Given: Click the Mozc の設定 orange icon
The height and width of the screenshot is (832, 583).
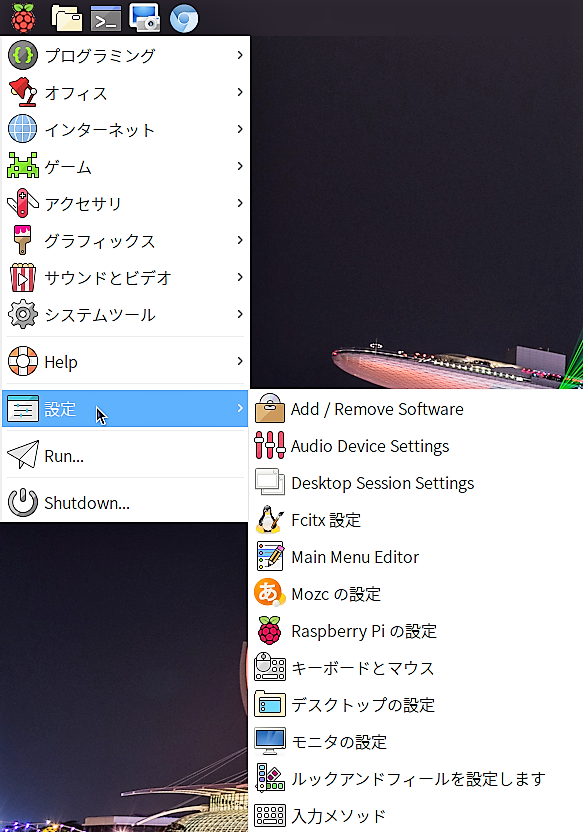Looking at the screenshot, I should coord(269,593).
